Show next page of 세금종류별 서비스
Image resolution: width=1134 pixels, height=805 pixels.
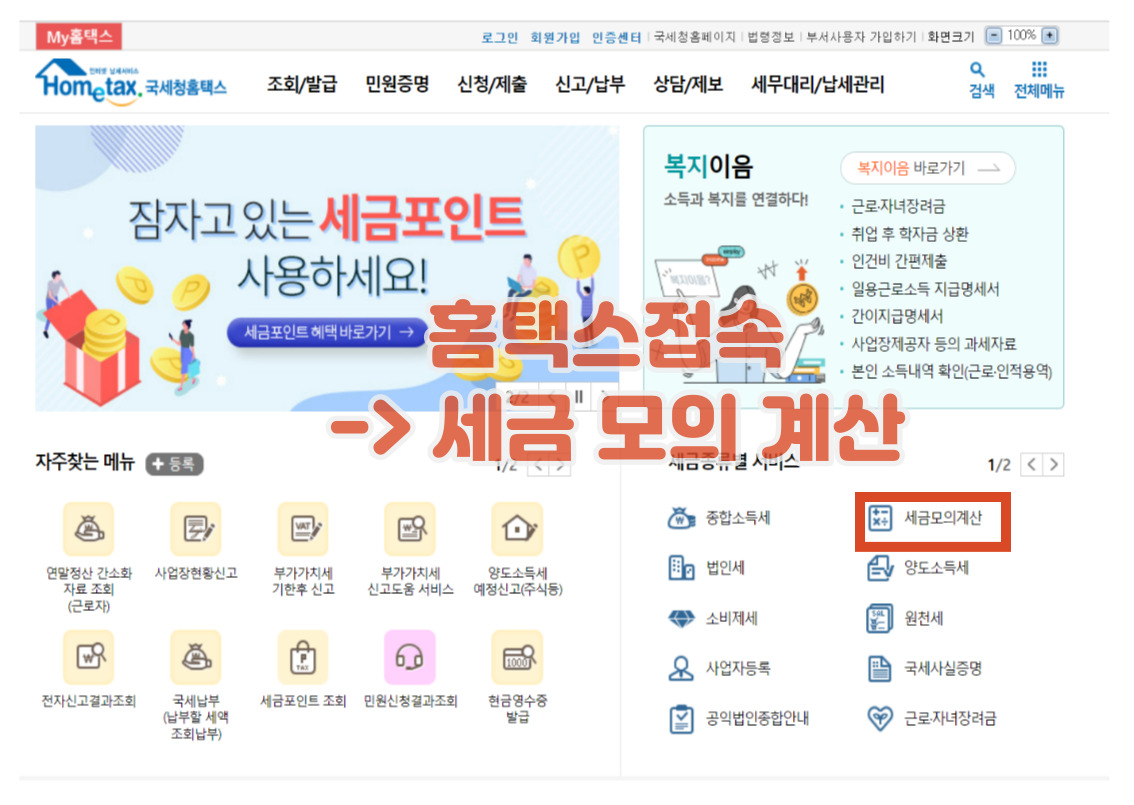point(1054,464)
